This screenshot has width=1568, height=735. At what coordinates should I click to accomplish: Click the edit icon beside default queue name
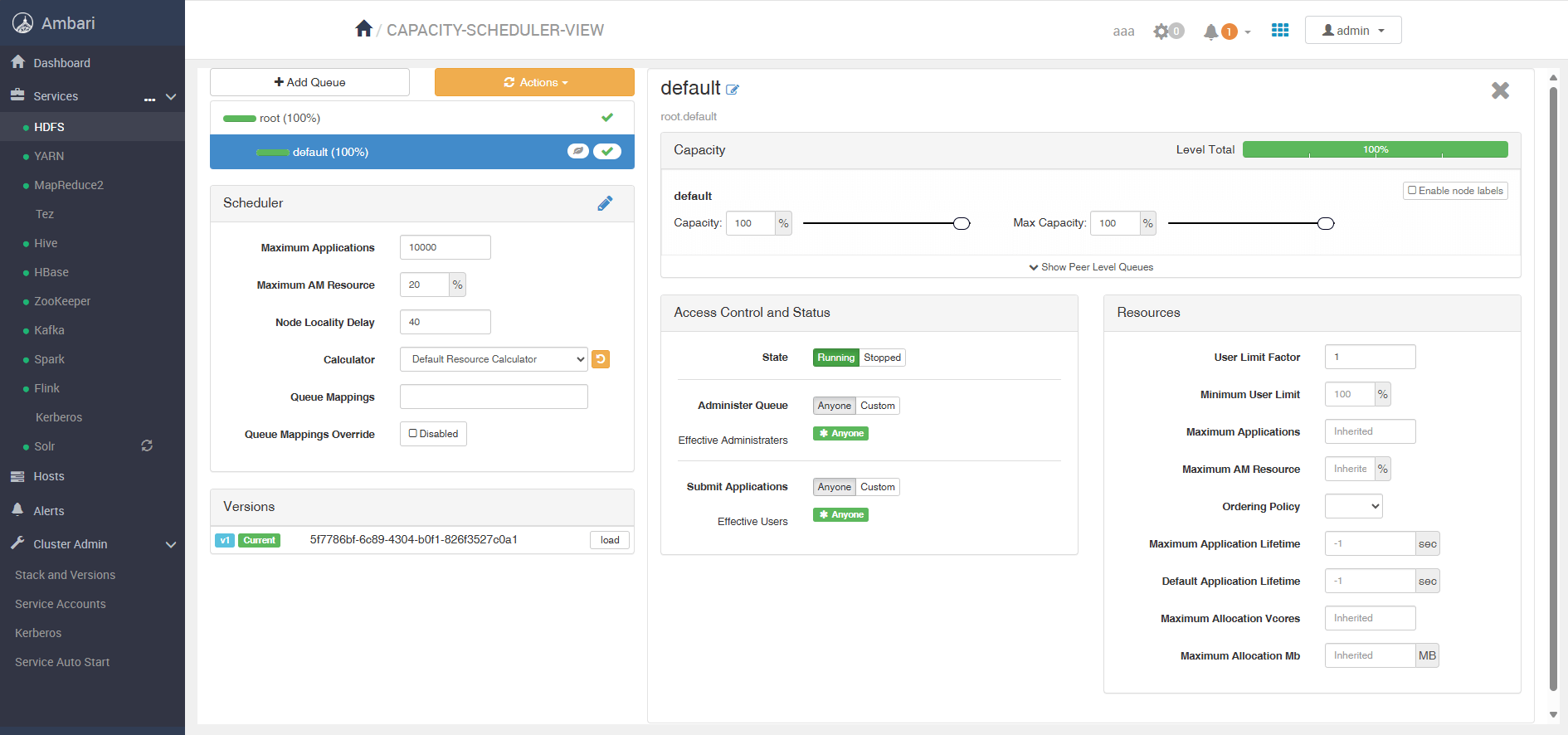coord(733,90)
